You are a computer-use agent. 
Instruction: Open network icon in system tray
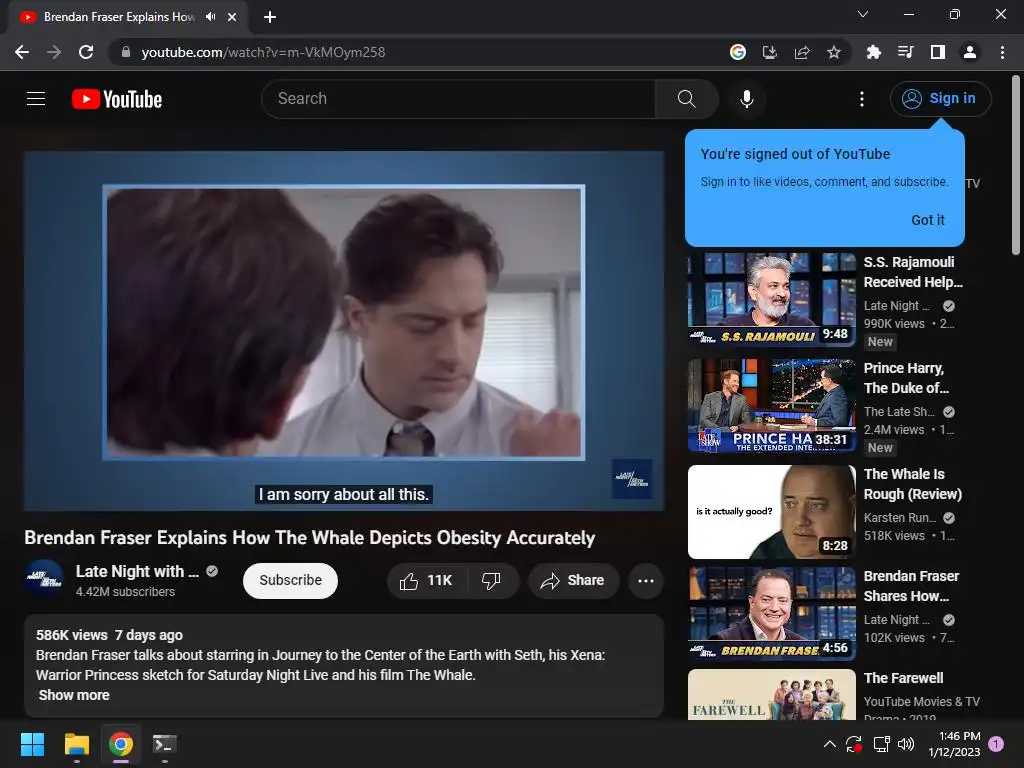tap(881, 744)
